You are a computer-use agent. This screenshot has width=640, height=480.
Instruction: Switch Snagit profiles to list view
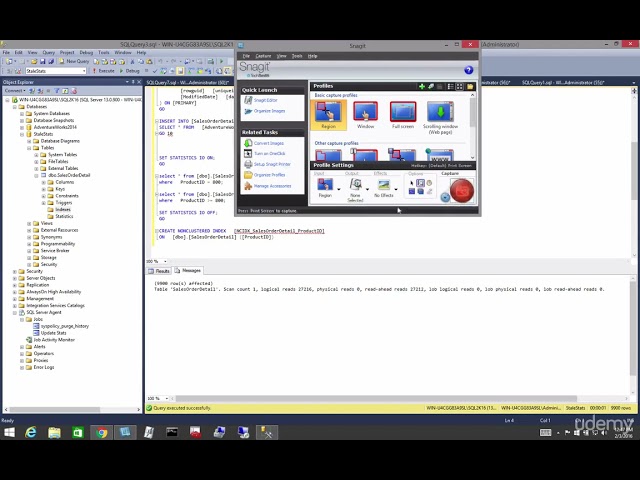(451, 86)
